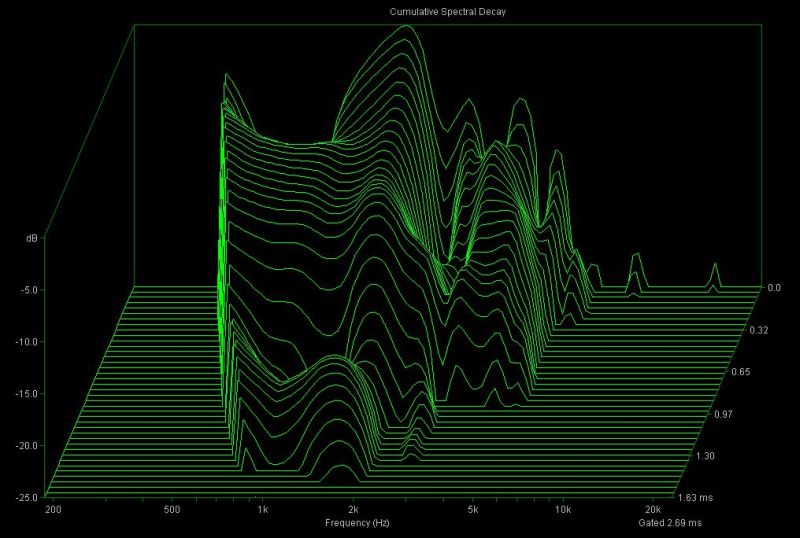Image resolution: width=800 pixels, height=538 pixels.
Task: Click the 5k frequency axis label
Action: coord(472,509)
